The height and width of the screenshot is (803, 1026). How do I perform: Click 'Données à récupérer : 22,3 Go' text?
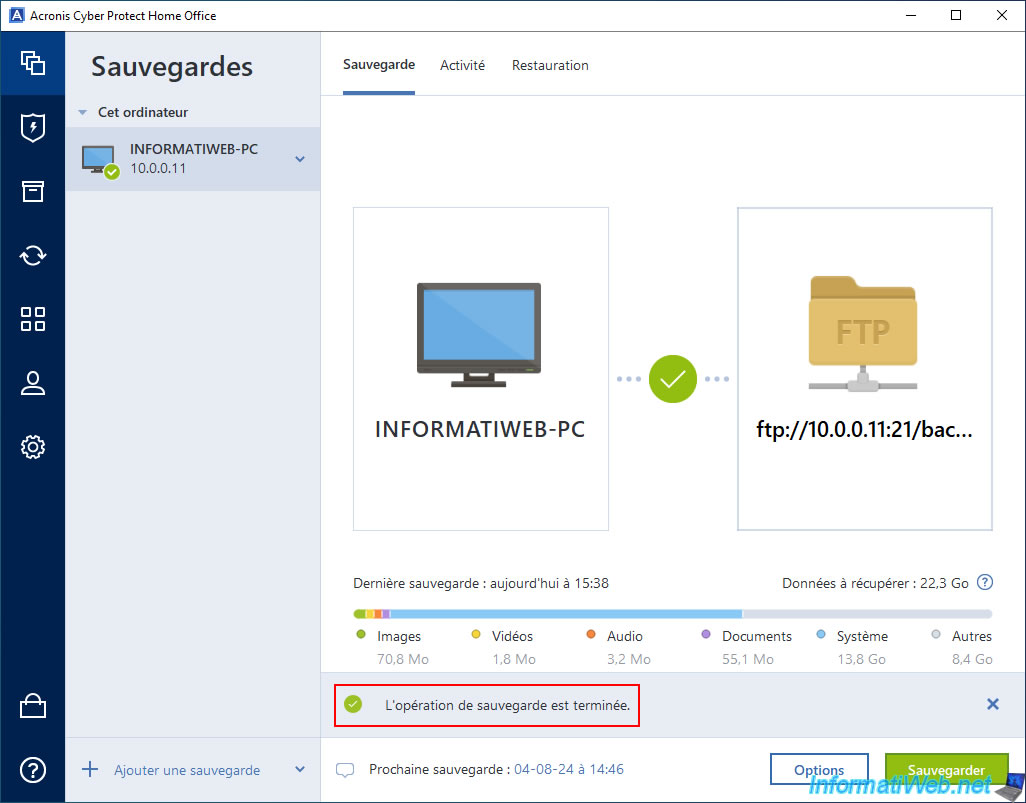[x=875, y=583]
